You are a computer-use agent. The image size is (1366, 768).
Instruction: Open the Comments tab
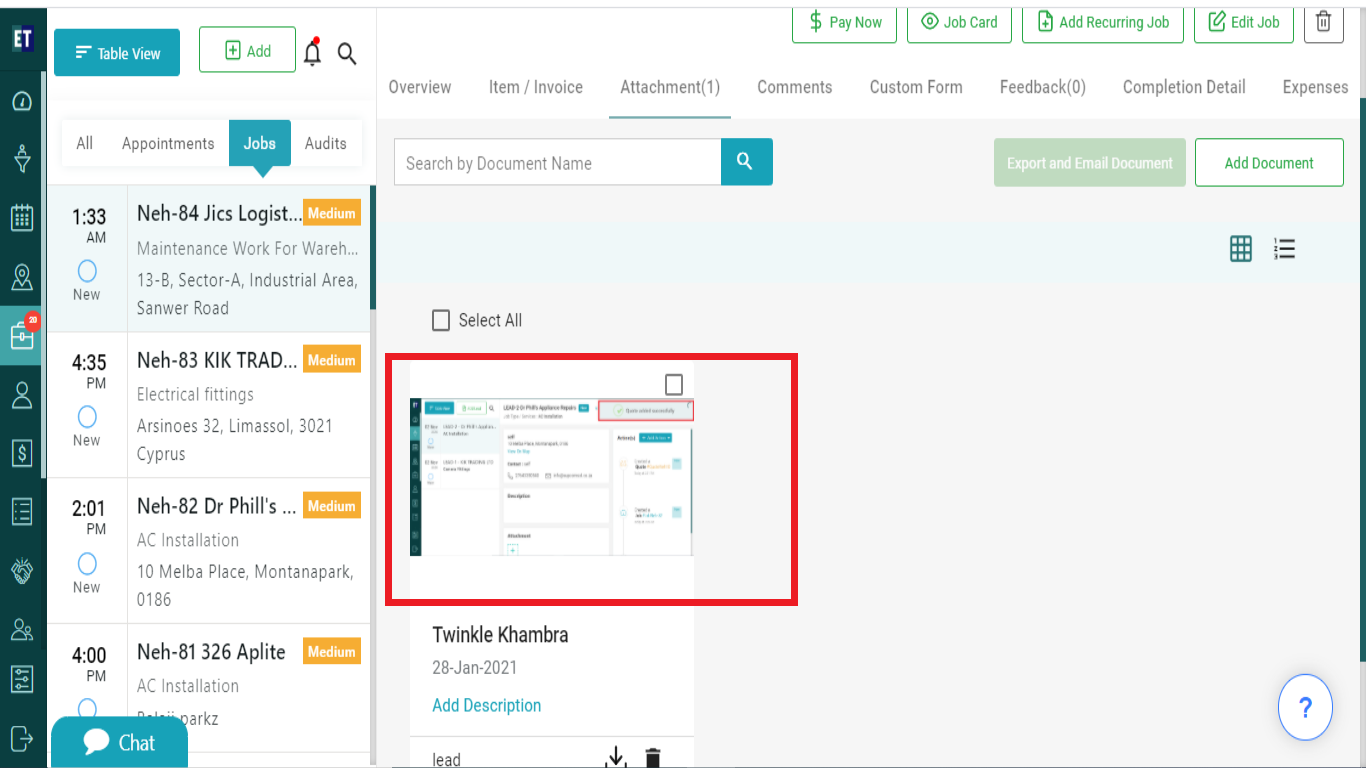click(795, 87)
